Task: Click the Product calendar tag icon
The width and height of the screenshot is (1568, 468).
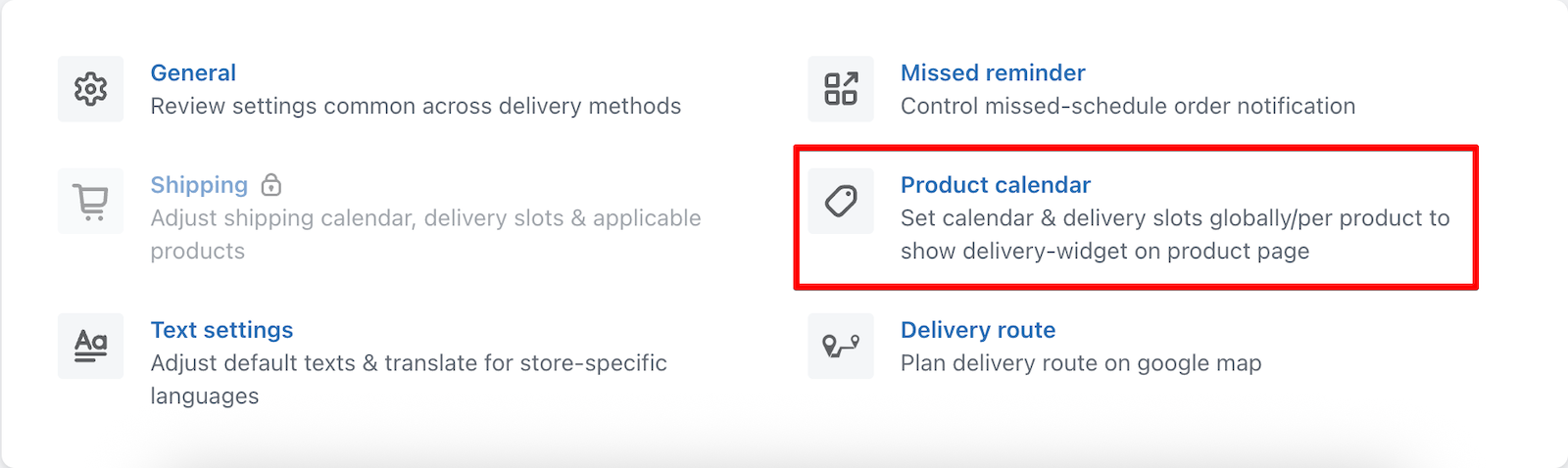Action: coord(841,201)
